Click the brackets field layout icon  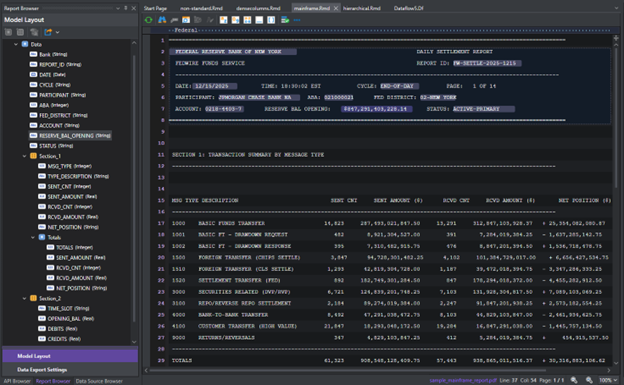(271, 20)
